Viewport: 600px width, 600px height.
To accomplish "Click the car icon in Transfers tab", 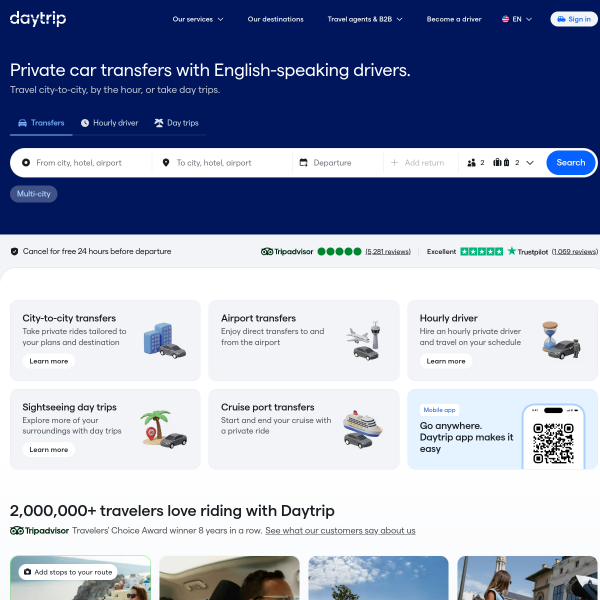I will coord(23,123).
